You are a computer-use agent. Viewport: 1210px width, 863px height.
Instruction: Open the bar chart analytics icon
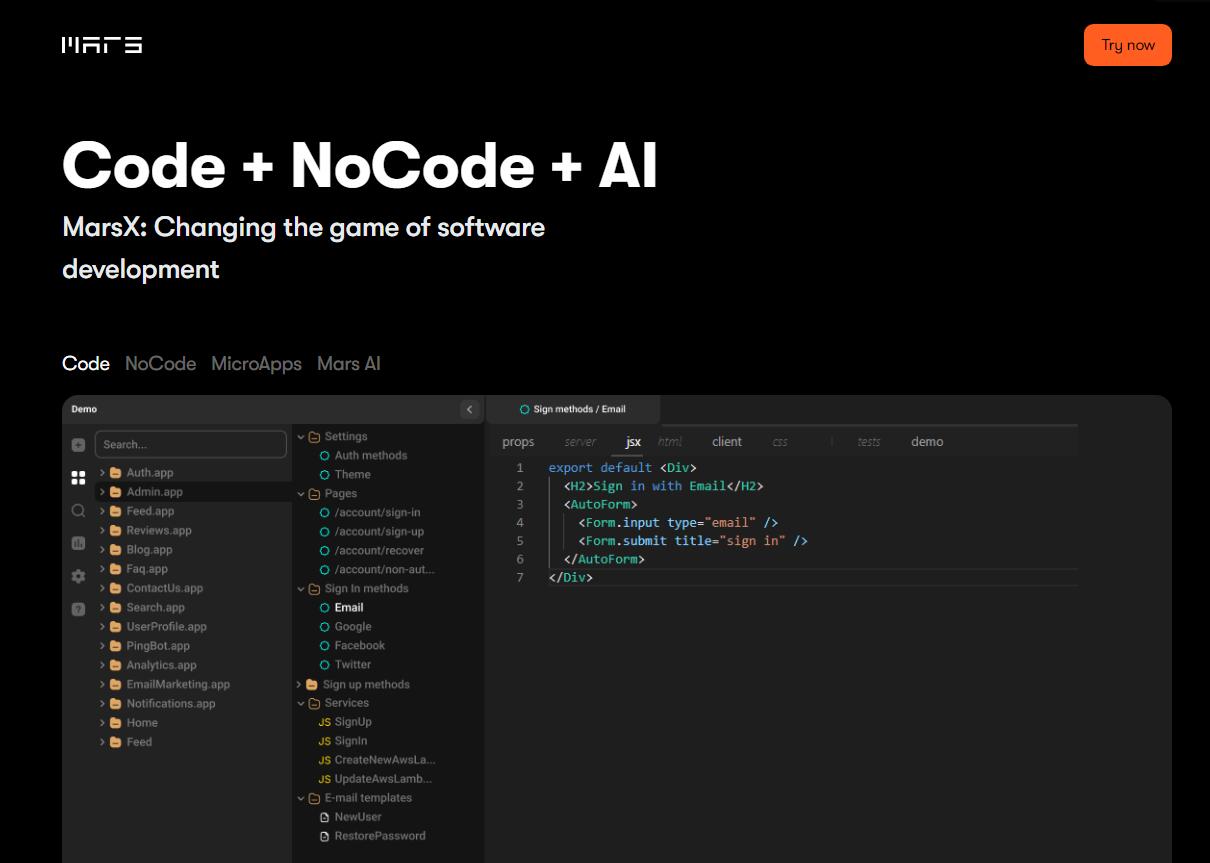78,543
